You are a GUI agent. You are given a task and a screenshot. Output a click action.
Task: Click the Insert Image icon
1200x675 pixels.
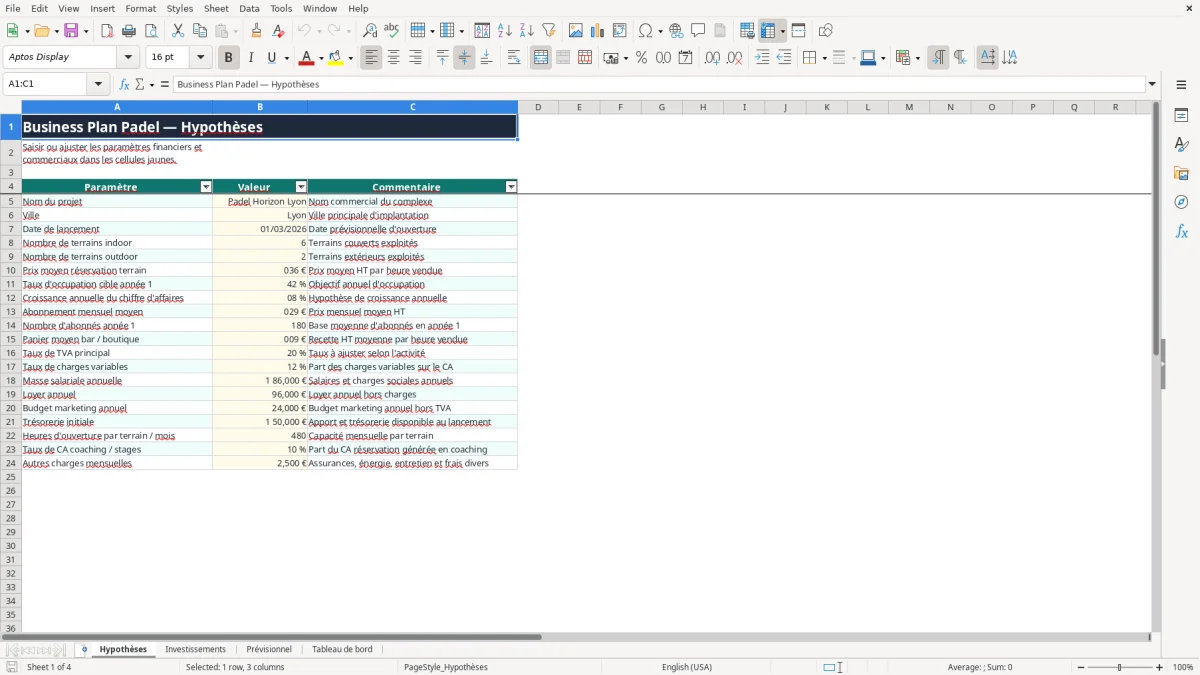[576, 31]
